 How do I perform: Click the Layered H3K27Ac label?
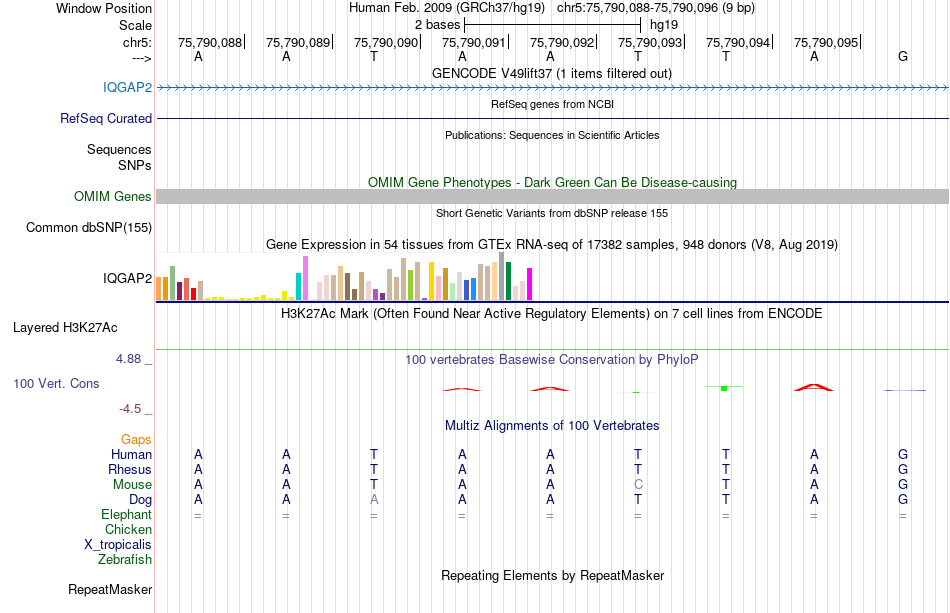click(x=65, y=328)
